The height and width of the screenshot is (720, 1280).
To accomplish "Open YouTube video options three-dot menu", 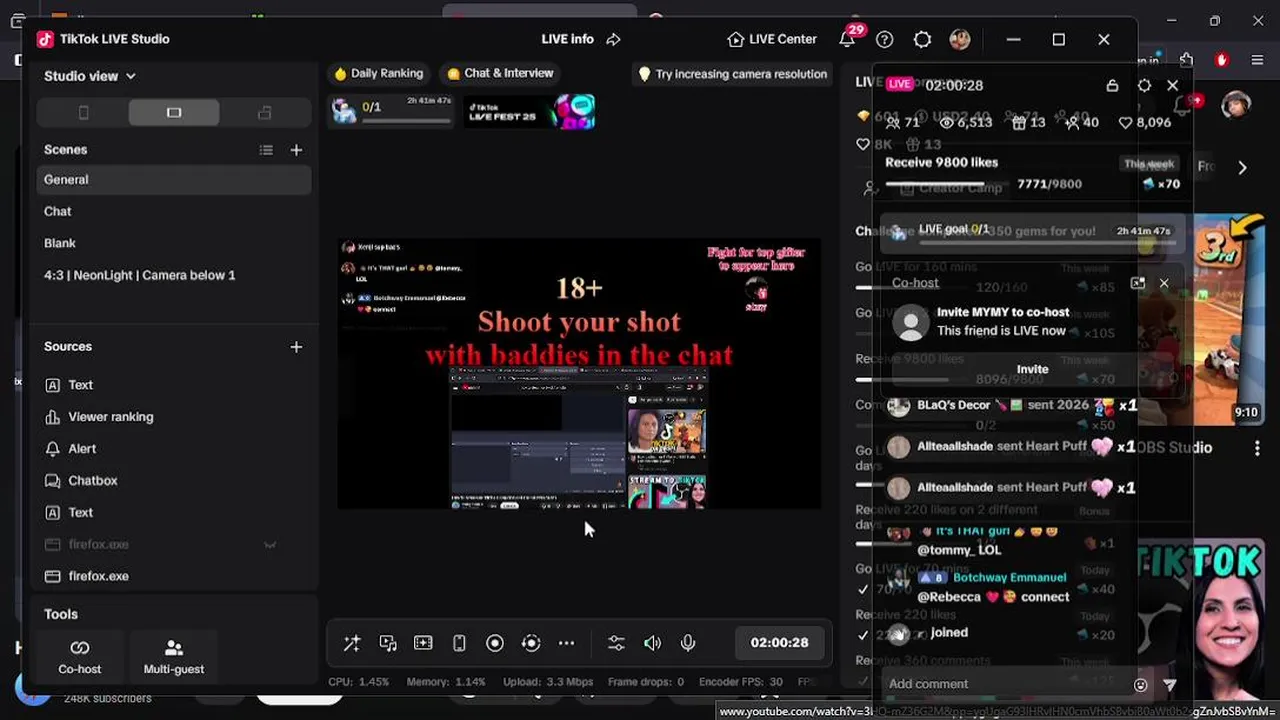I will point(1257,449).
